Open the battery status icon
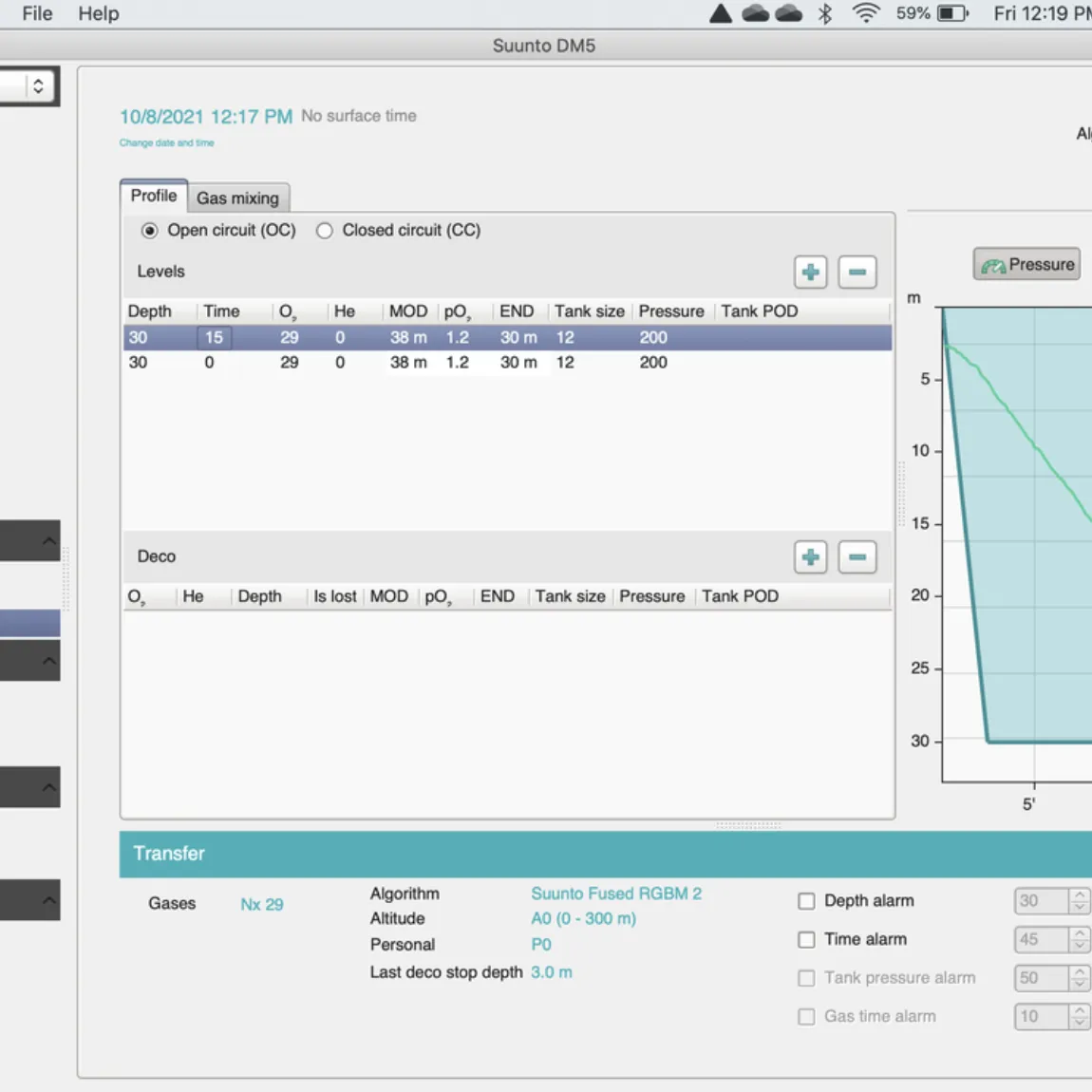 click(952, 13)
